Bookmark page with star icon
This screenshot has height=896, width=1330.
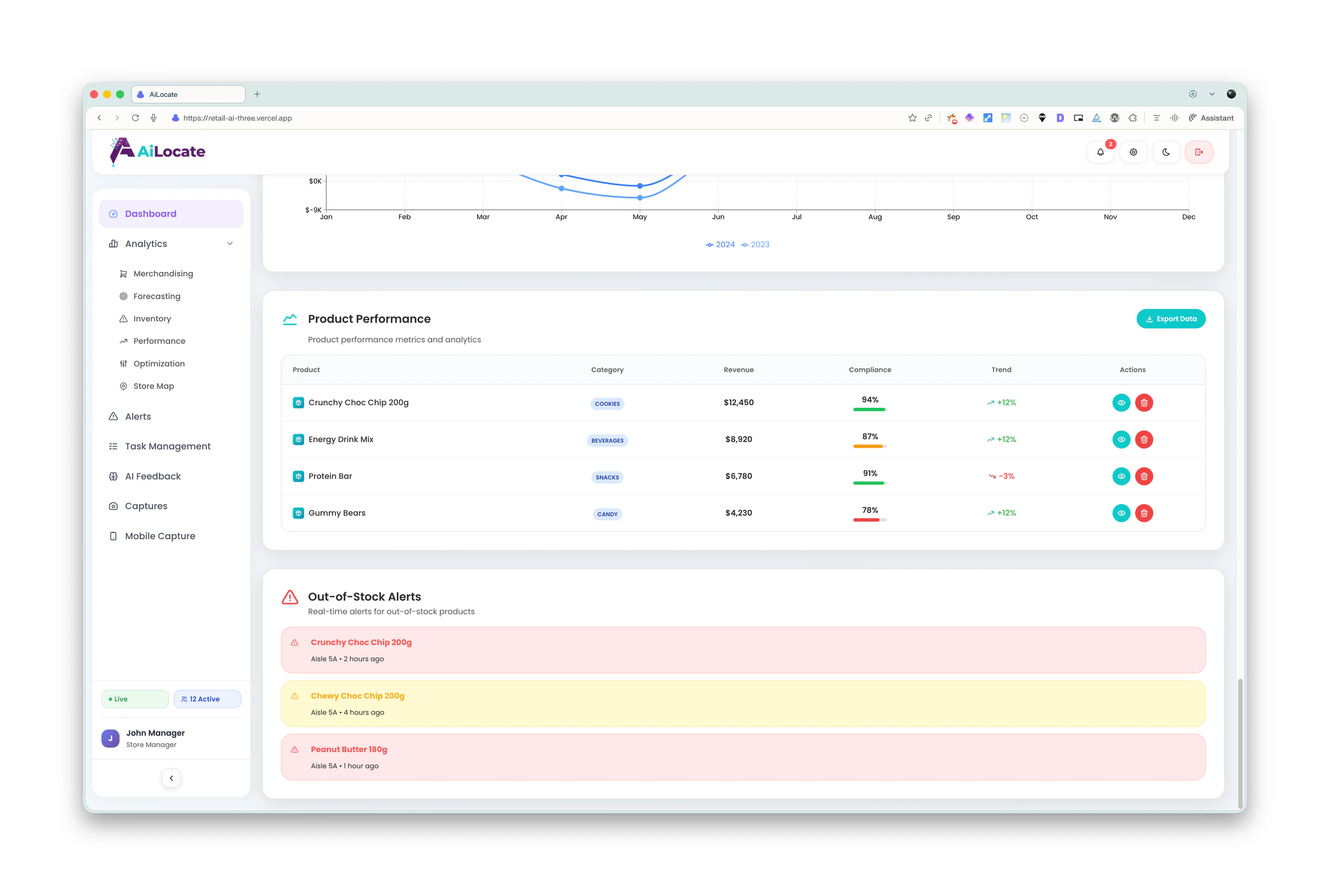click(912, 118)
